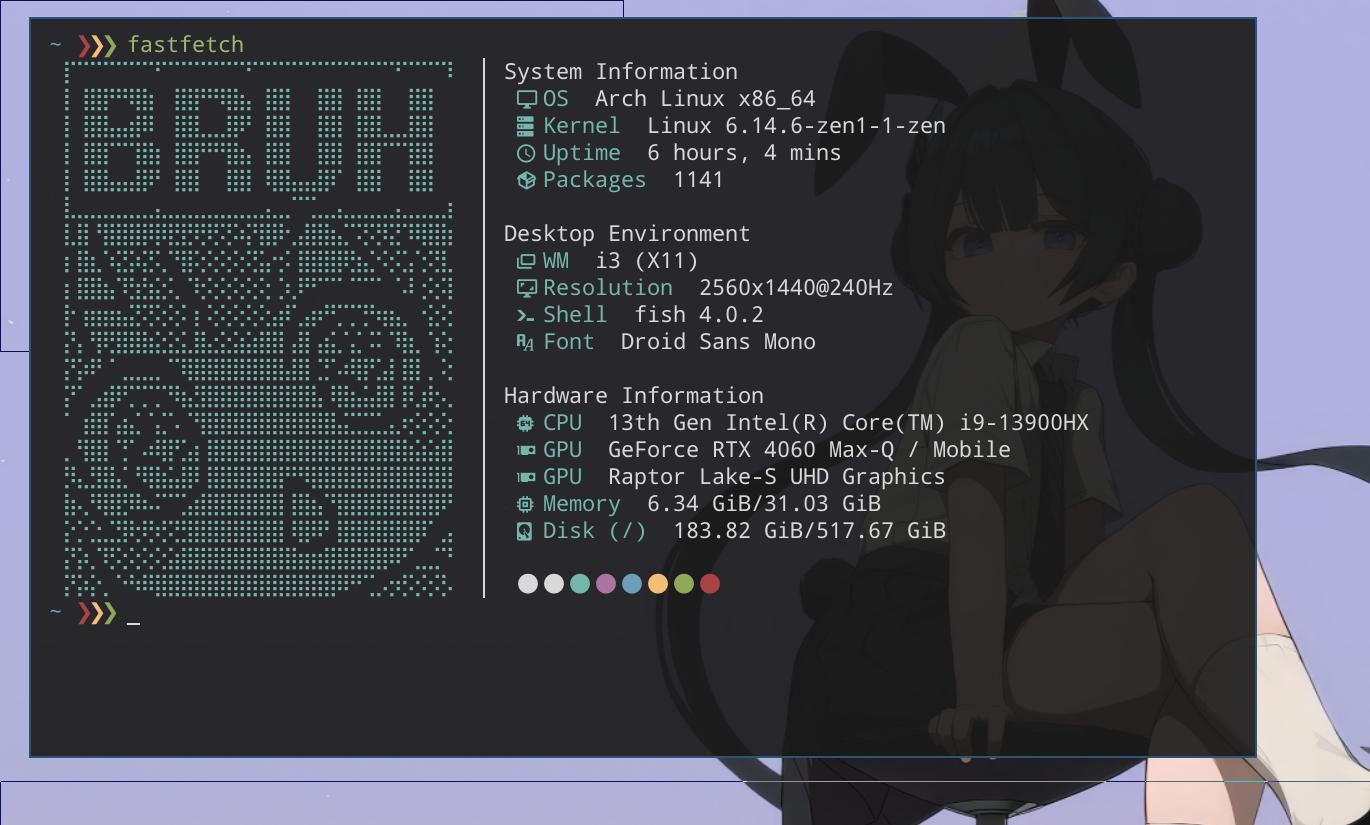
Task: Click the prompt arrows on the cursor line
Action: click(x=97, y=612)
